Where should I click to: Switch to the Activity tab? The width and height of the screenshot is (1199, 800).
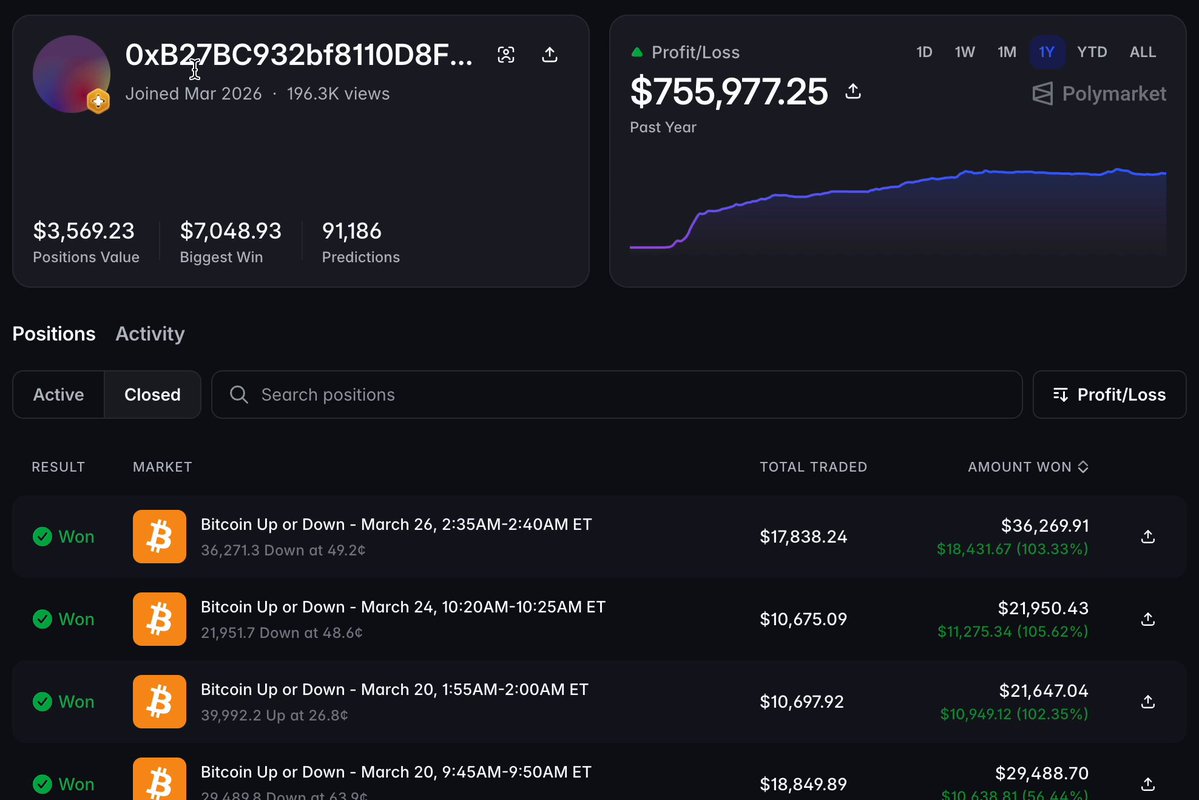pos(150,334)
